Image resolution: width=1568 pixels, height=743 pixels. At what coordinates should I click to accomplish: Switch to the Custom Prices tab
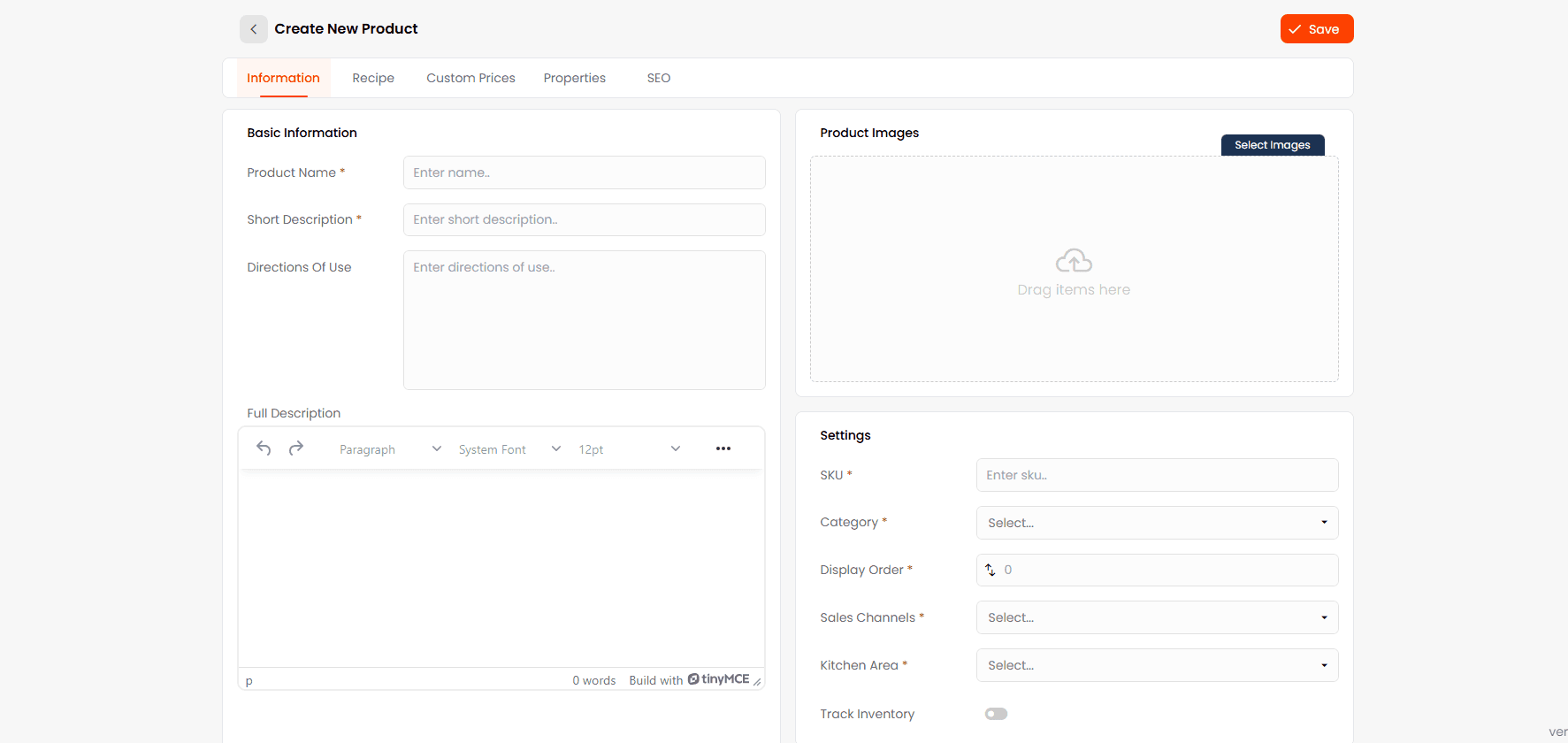[470, 78]
